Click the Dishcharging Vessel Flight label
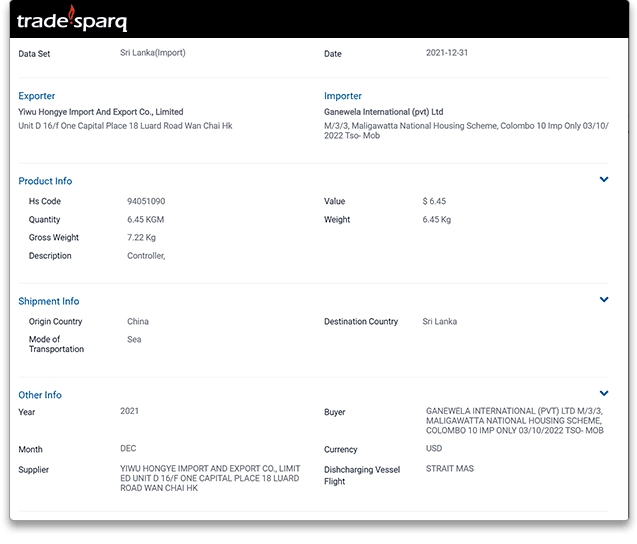Viewport: 637px width, 544px height. [x=362, y=475]
